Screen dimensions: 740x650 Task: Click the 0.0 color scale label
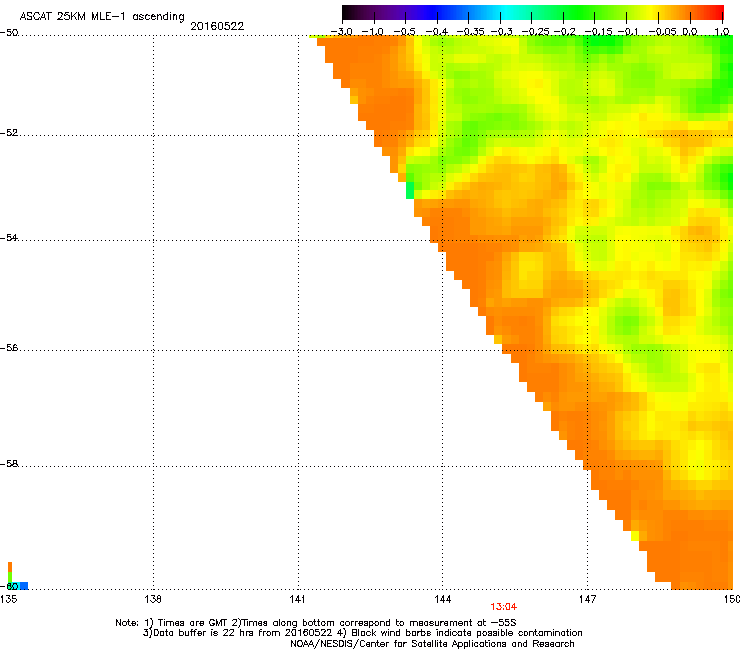690,32
